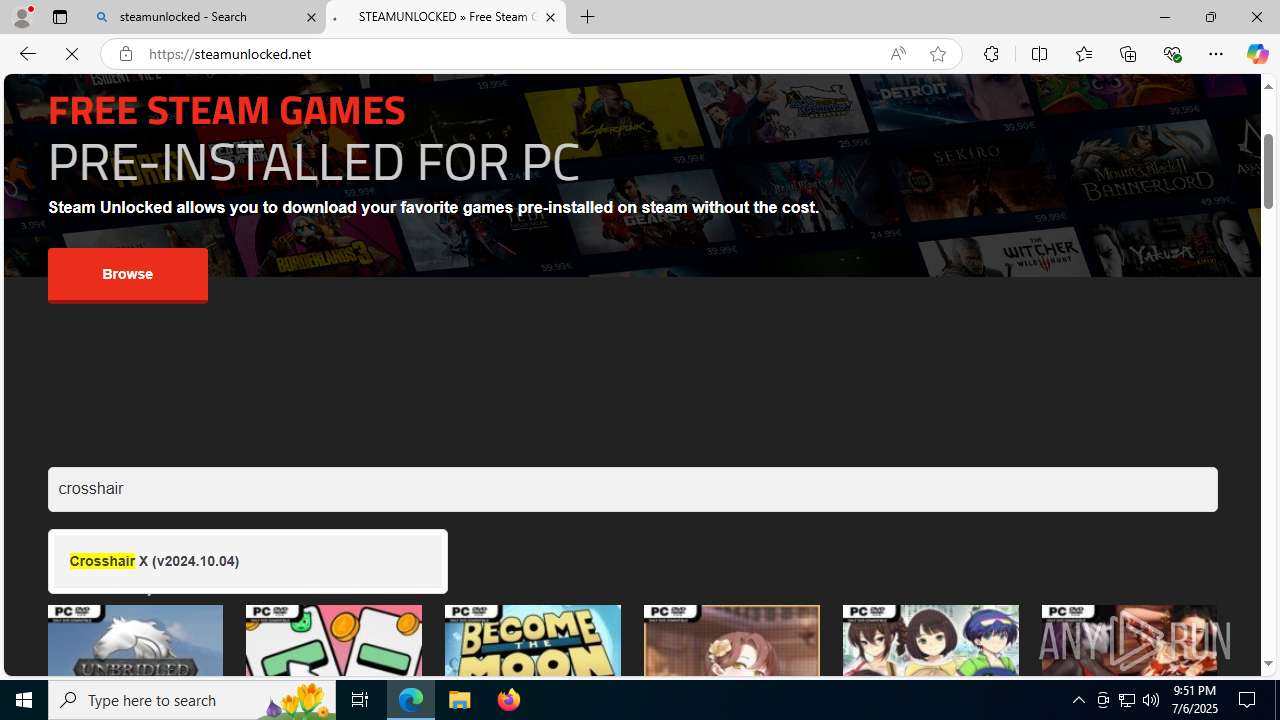The image size is (1280, 720).
Task: Launch Firefox from taskbar
Action: [508, 700]
